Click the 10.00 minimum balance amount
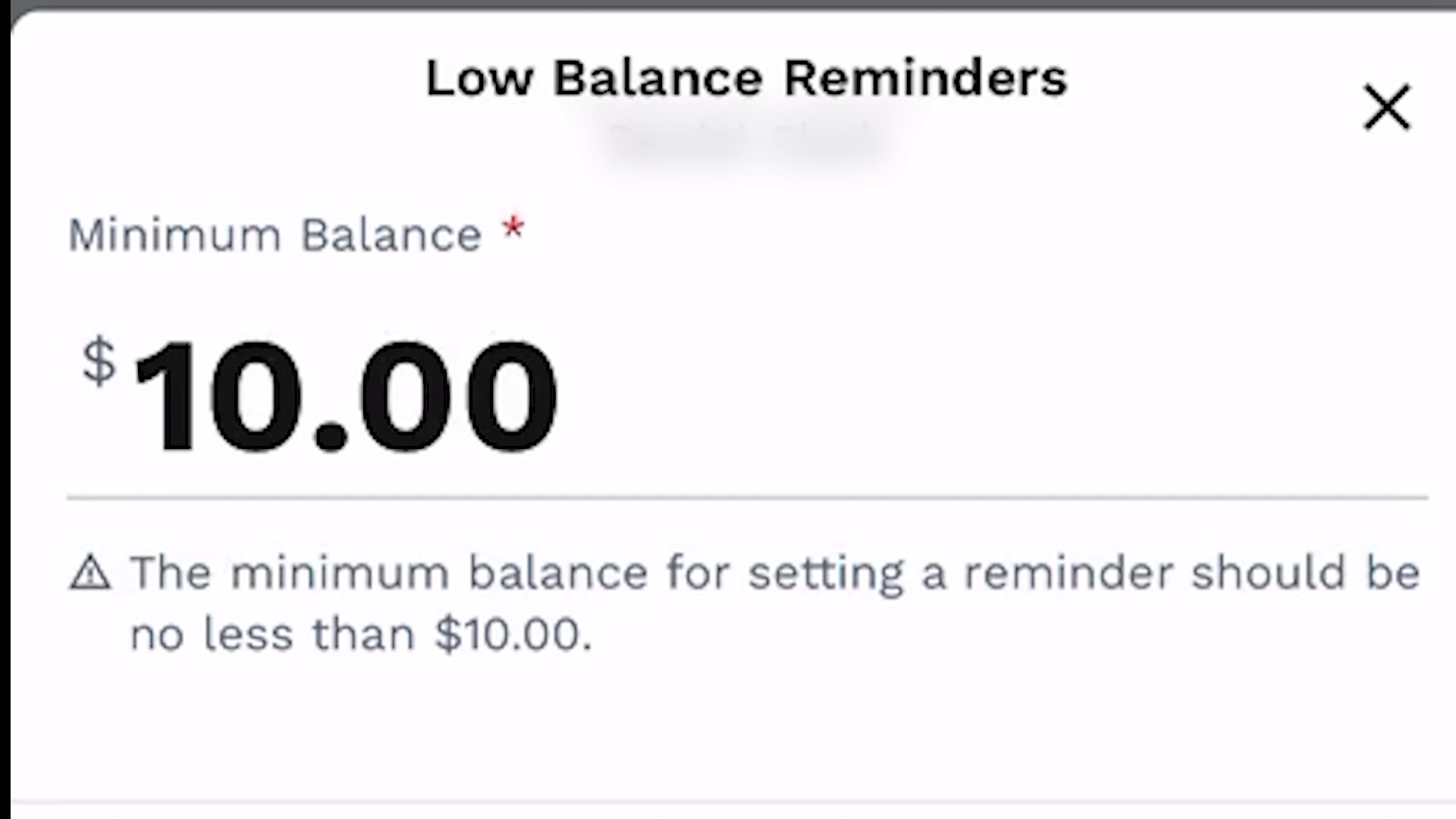1456x819 pixels. (345, 396)
